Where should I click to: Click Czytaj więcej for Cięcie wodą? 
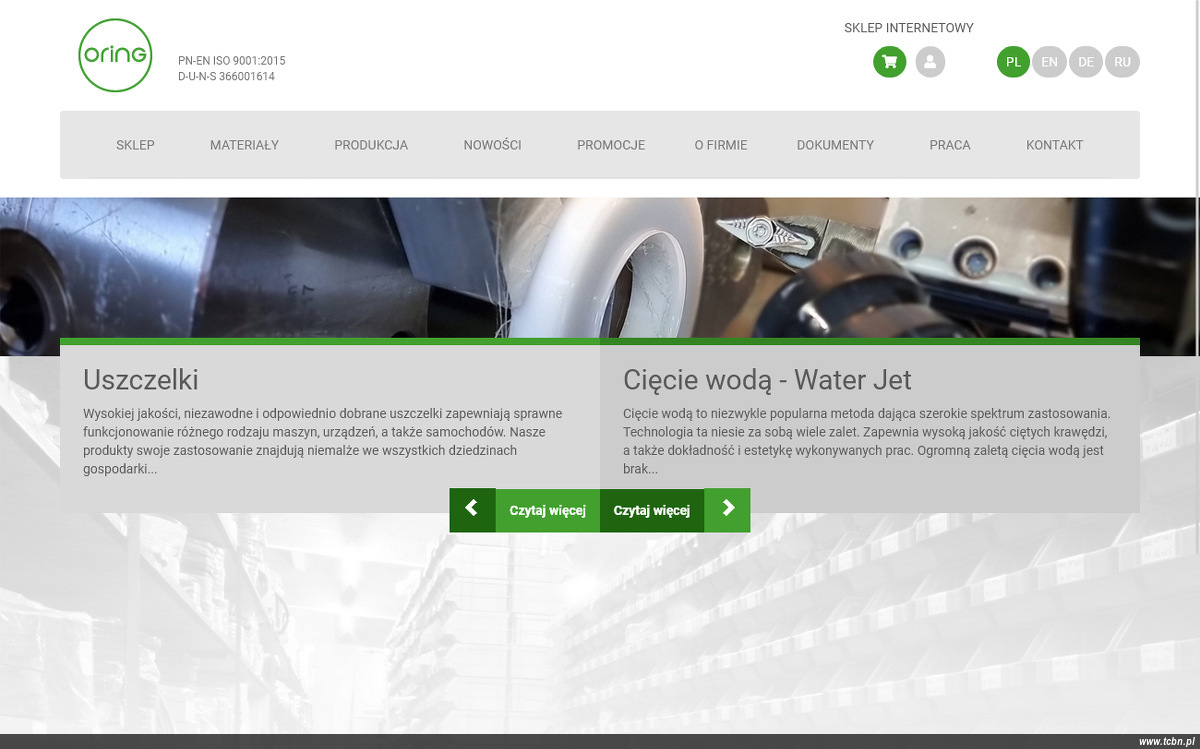pos(652,510)
